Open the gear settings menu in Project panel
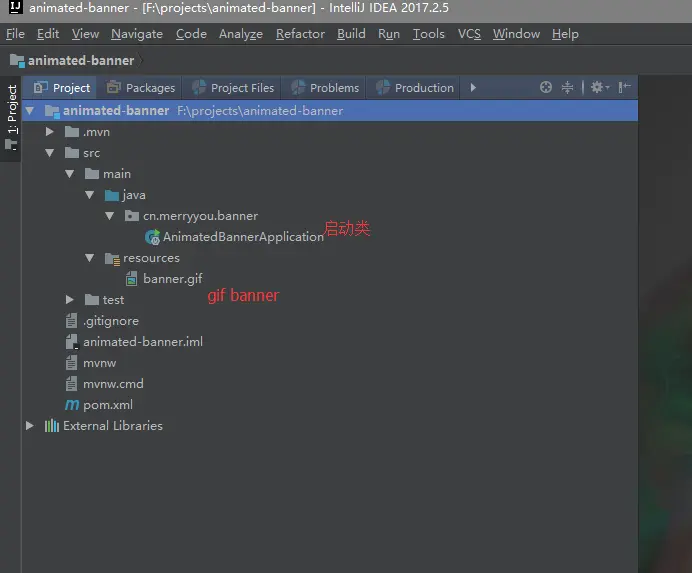The height and width of the screenshot is (573, 692). click(600, 87)
